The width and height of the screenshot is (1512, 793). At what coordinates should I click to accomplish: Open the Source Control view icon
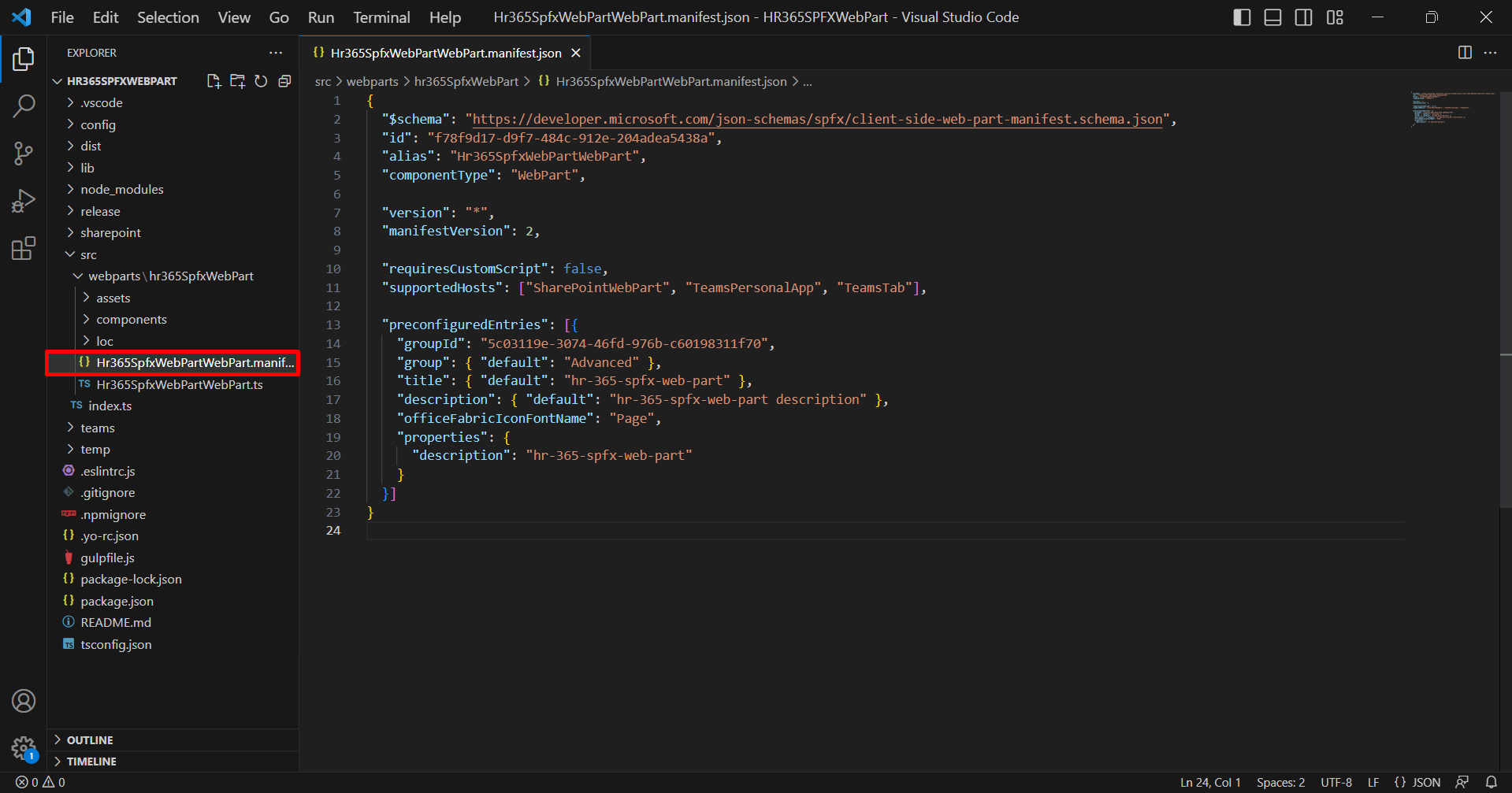[x=24, y=154]
